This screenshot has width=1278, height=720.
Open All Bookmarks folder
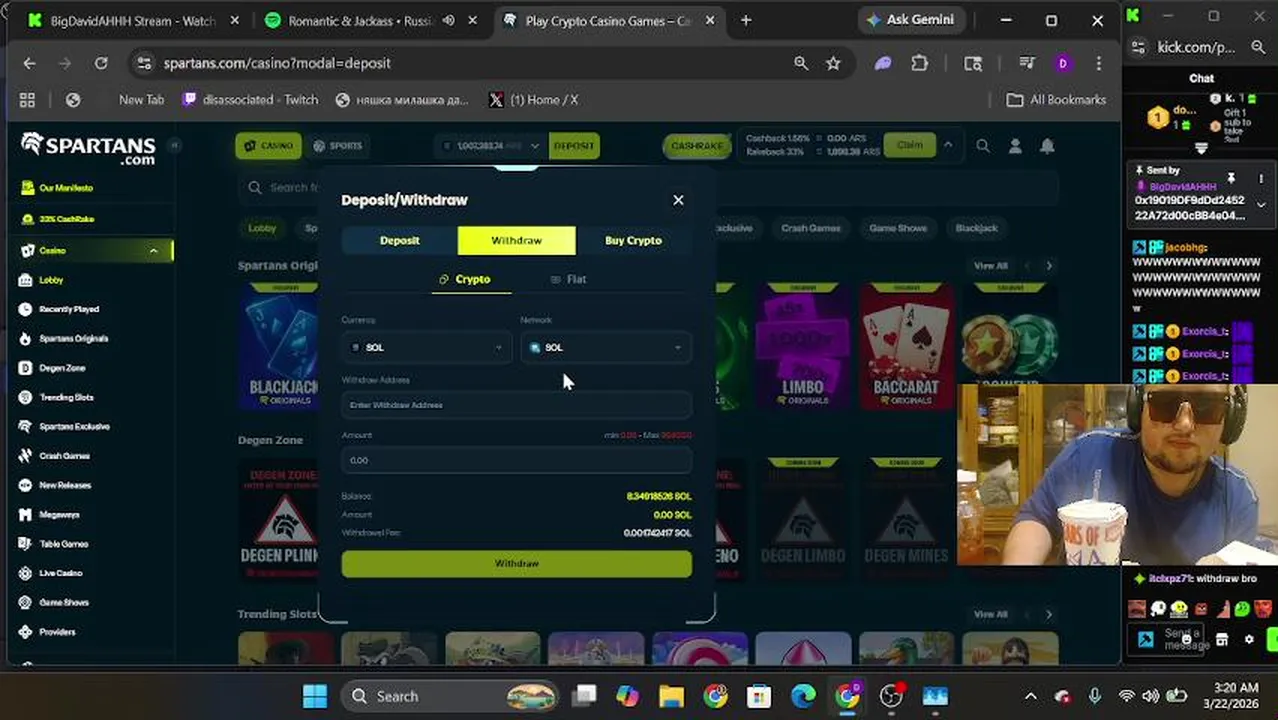1056,100
